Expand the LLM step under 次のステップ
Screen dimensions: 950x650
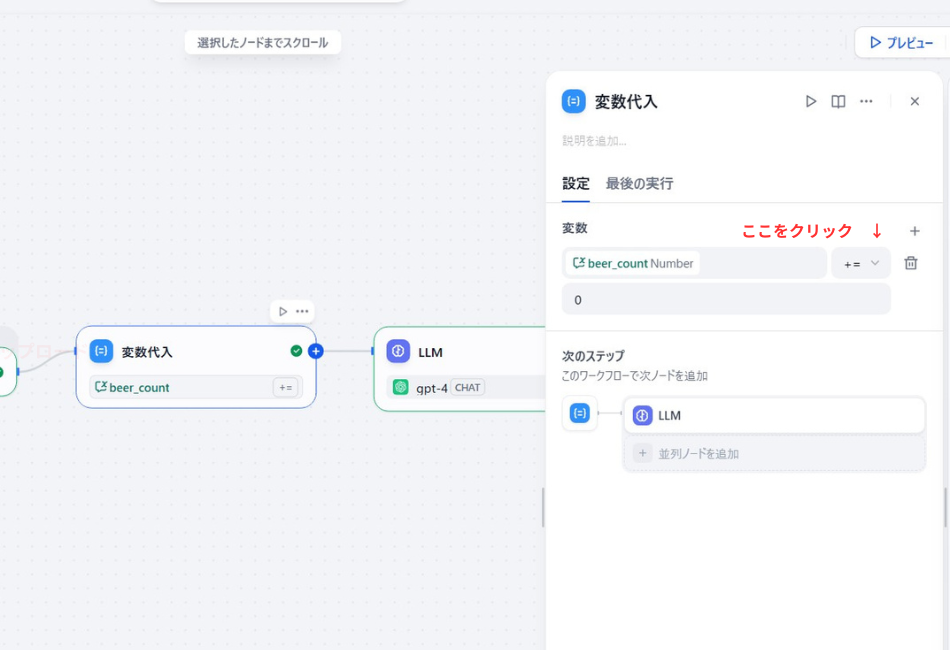coord(773,415)
